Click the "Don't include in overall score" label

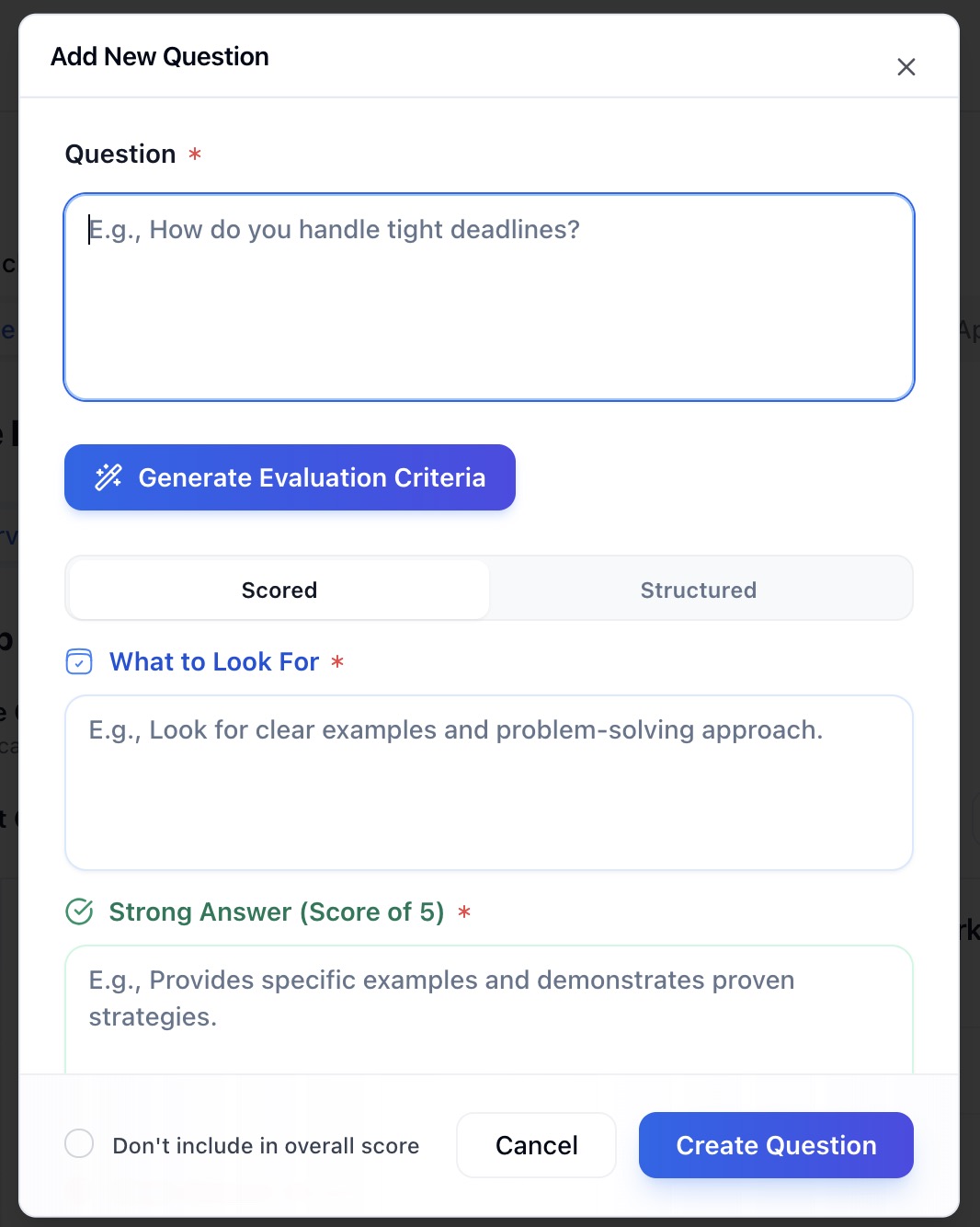coord(266,1146)
